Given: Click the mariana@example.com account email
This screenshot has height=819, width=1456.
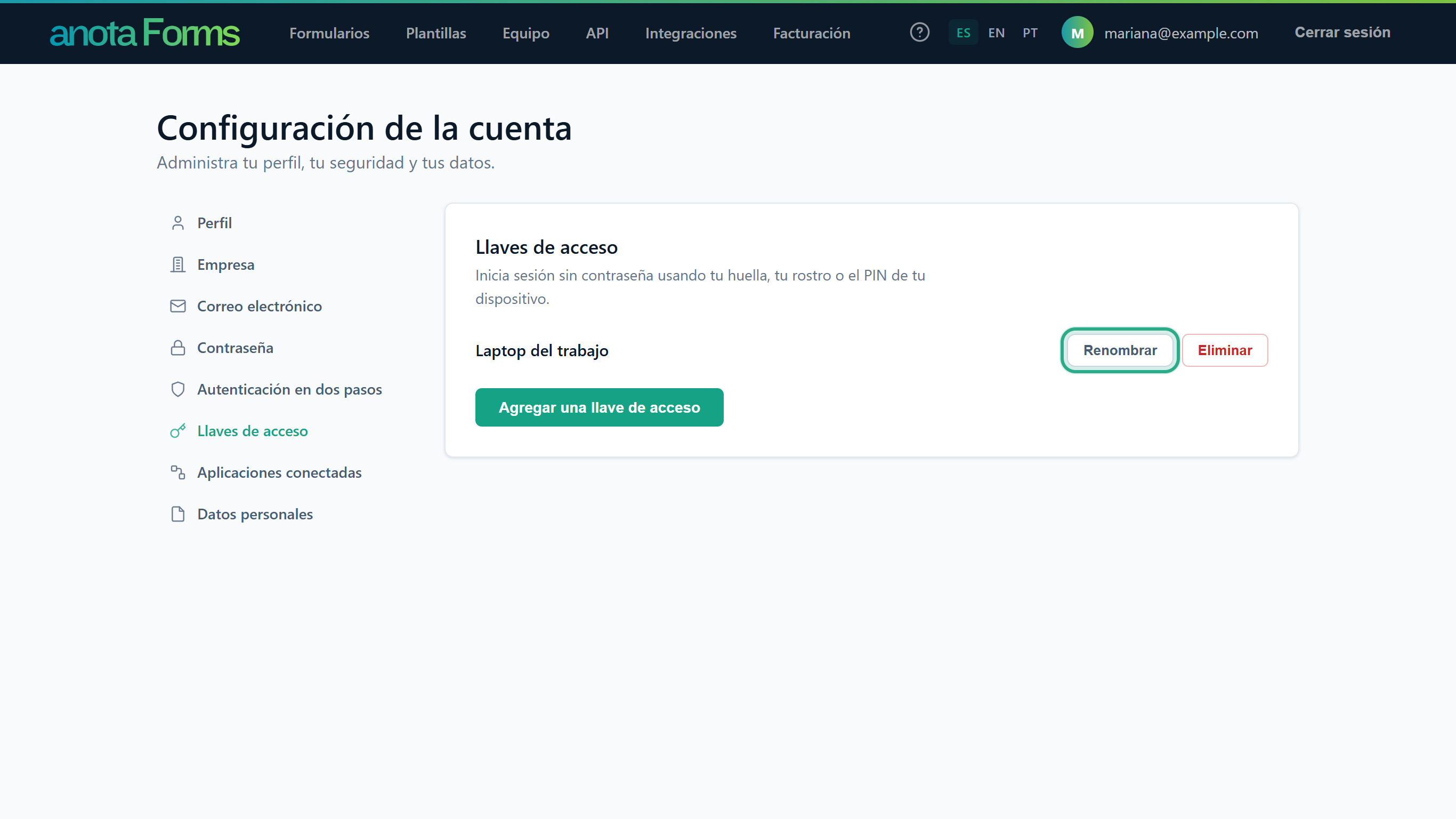Looking at the screenshot, I should (x=1181, y=34).
